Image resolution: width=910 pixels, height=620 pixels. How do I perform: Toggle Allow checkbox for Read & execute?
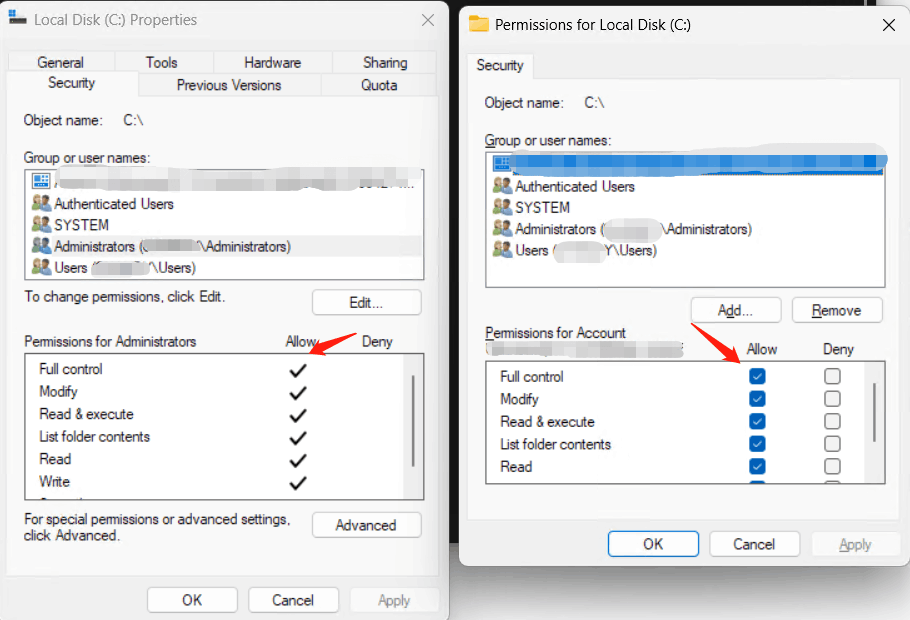click(x=757, y=421)
